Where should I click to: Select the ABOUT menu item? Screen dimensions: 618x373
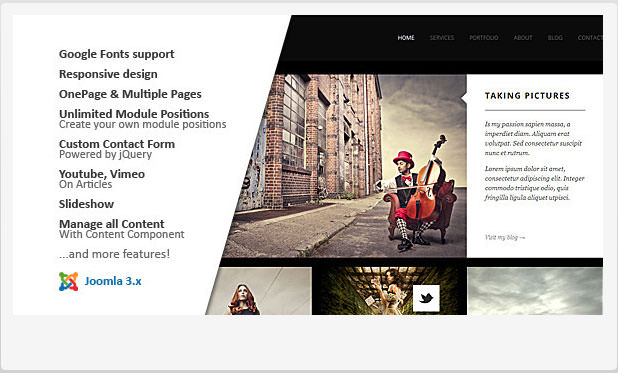[x=523, y=38]
